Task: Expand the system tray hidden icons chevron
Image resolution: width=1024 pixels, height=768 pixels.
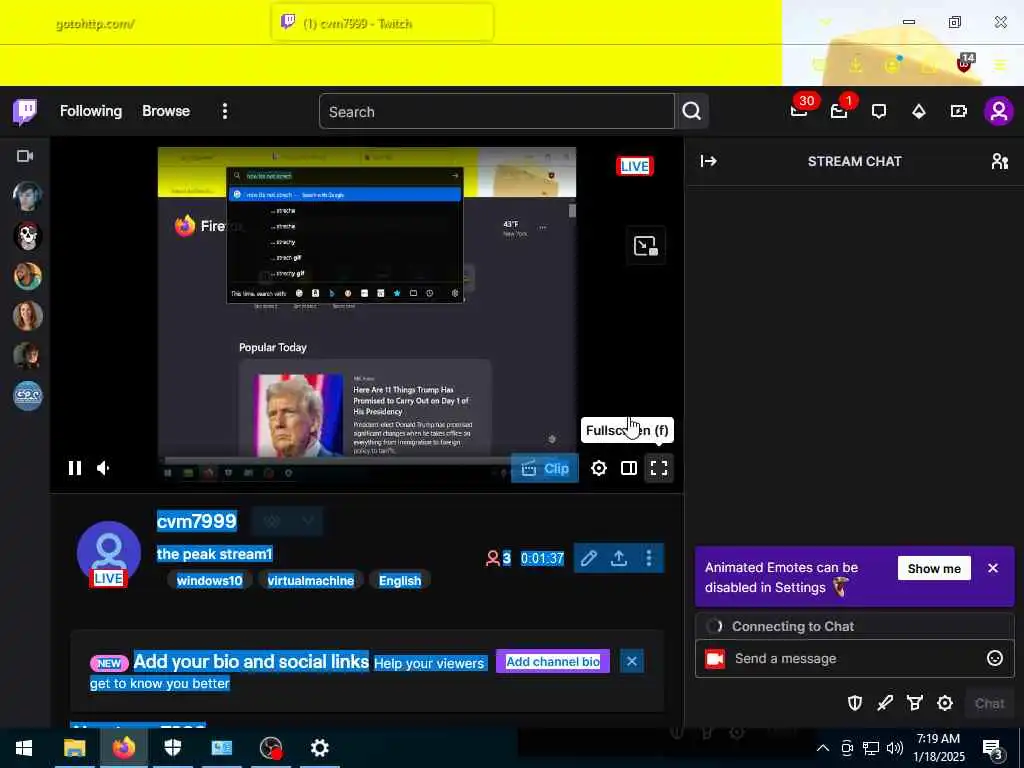Action: [x=823, y=748]
